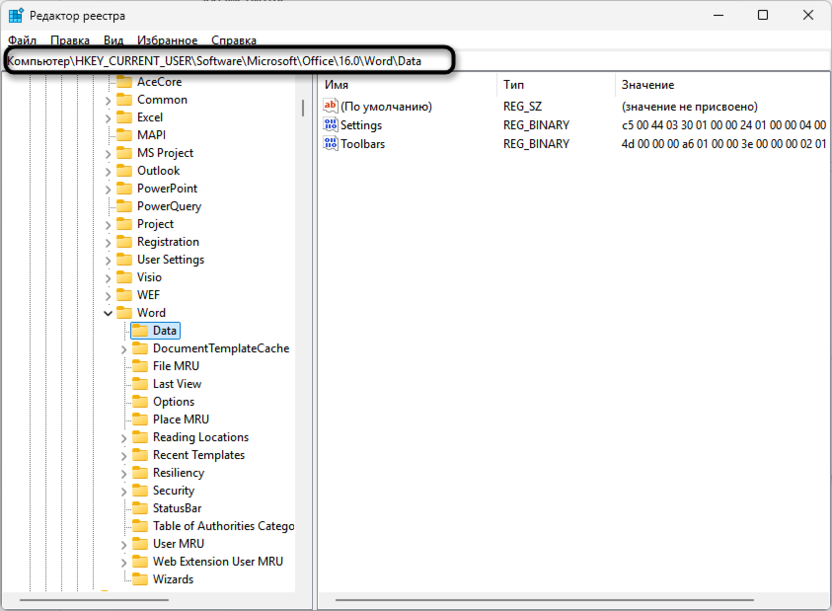Expand the Outlook key
832x611 pixels.
coord(108,171)
